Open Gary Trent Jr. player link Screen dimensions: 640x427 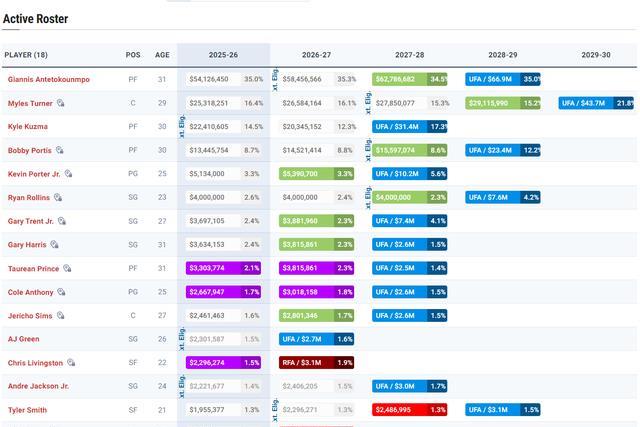click(31, 221)
